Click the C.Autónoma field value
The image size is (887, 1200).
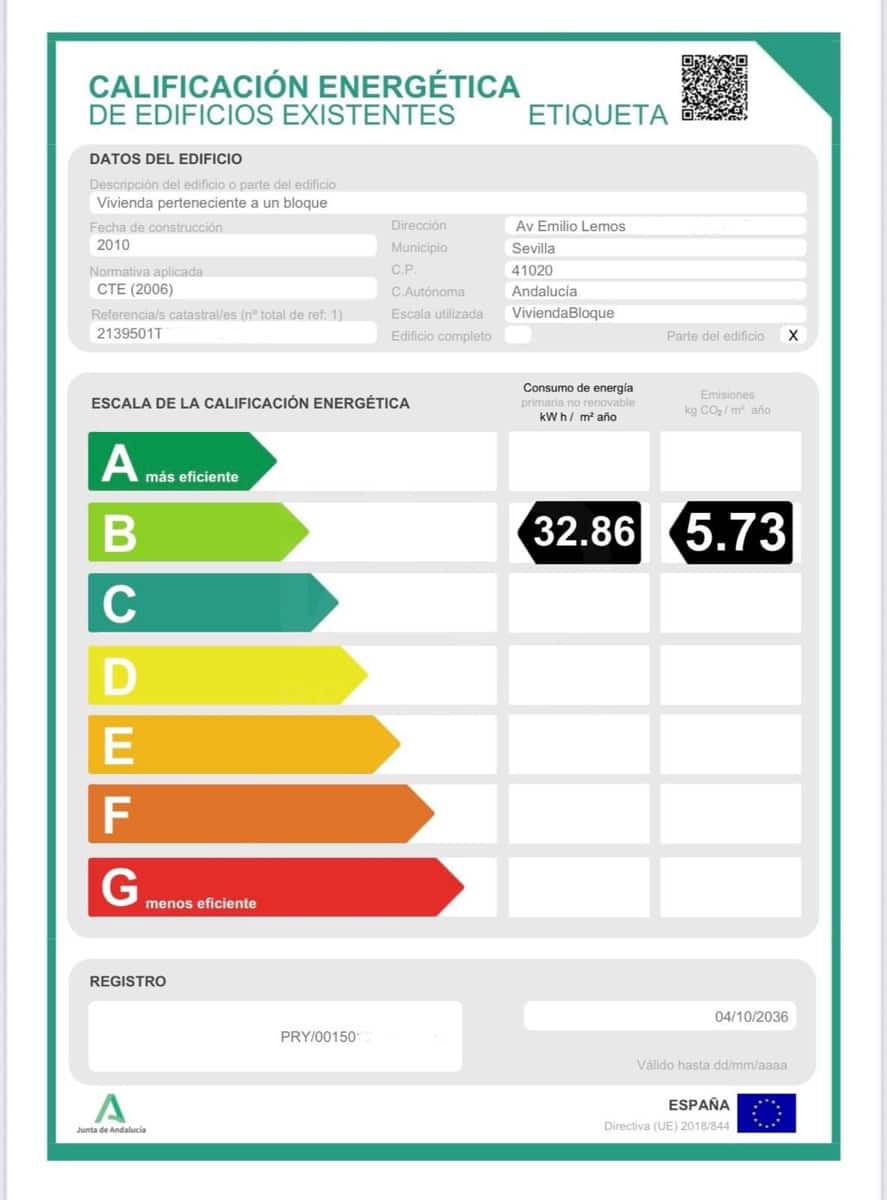[x=656, y=291]
